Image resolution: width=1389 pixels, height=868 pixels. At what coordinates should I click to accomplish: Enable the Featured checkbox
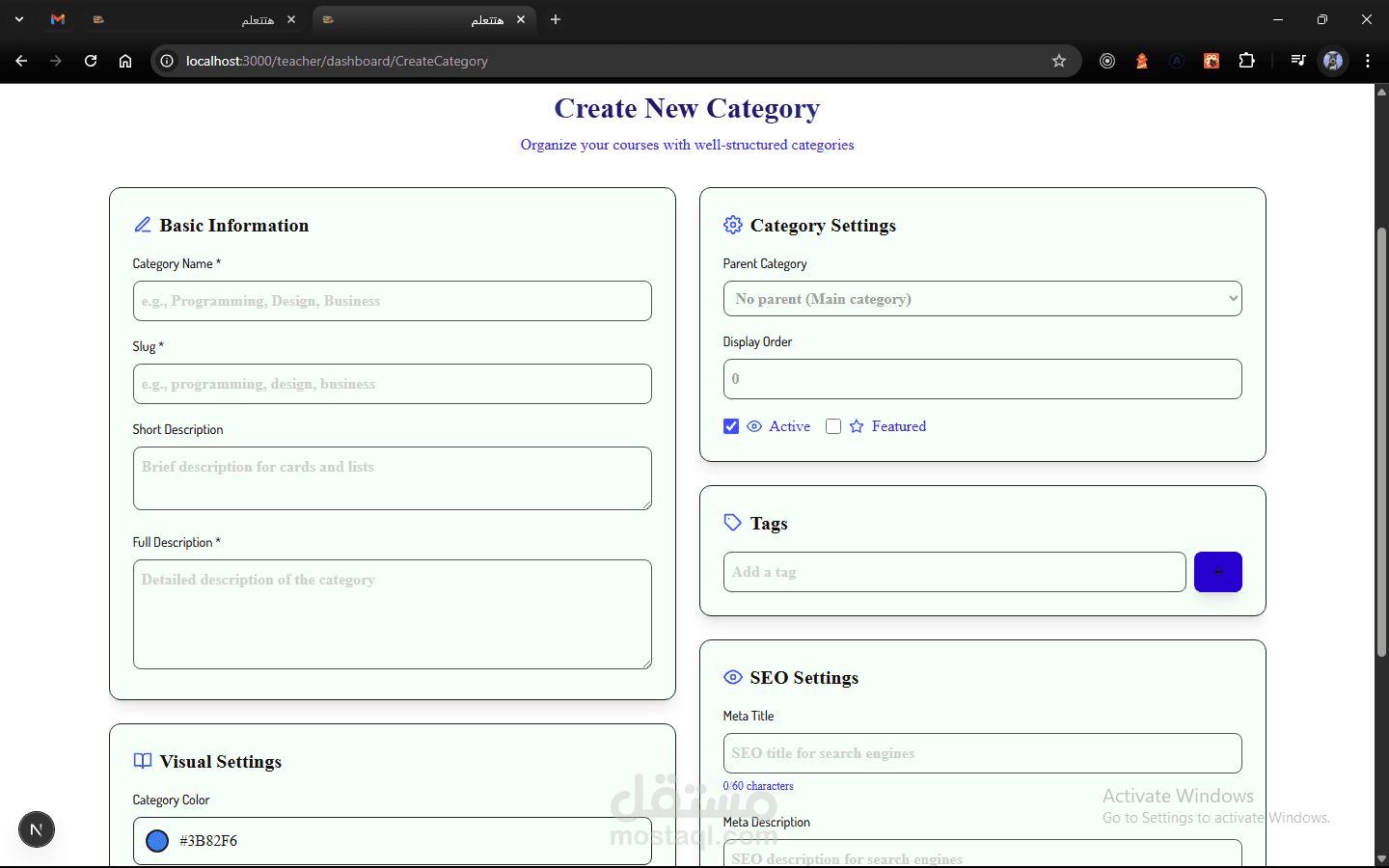pyautogui.click(x=833, y=426)
